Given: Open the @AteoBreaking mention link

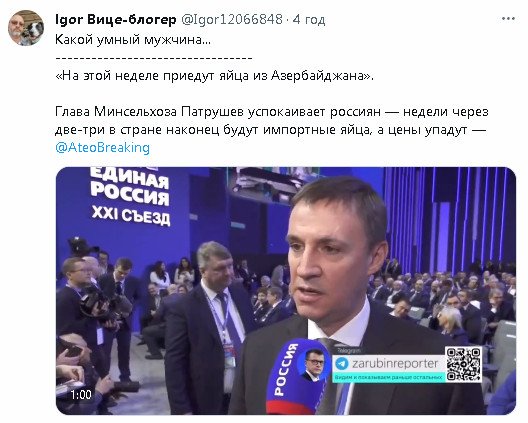Looking at the screenshot, I should tap(102, 148).
